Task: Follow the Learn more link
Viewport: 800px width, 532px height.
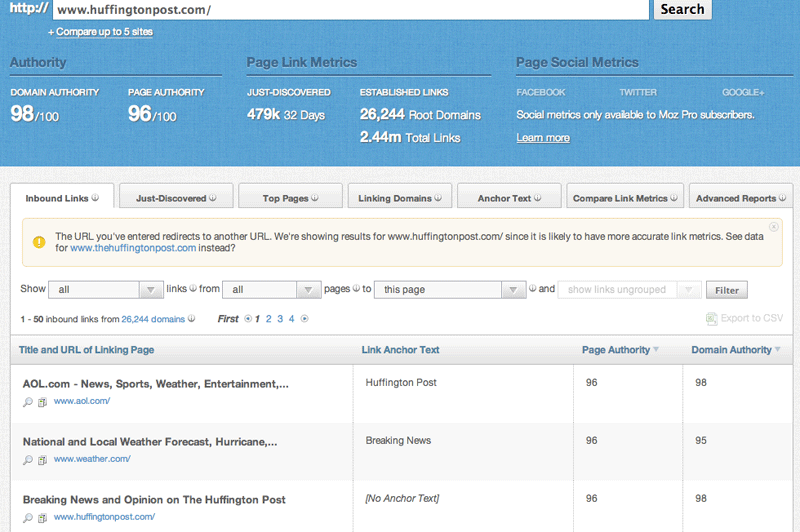Action: point(543,138)
